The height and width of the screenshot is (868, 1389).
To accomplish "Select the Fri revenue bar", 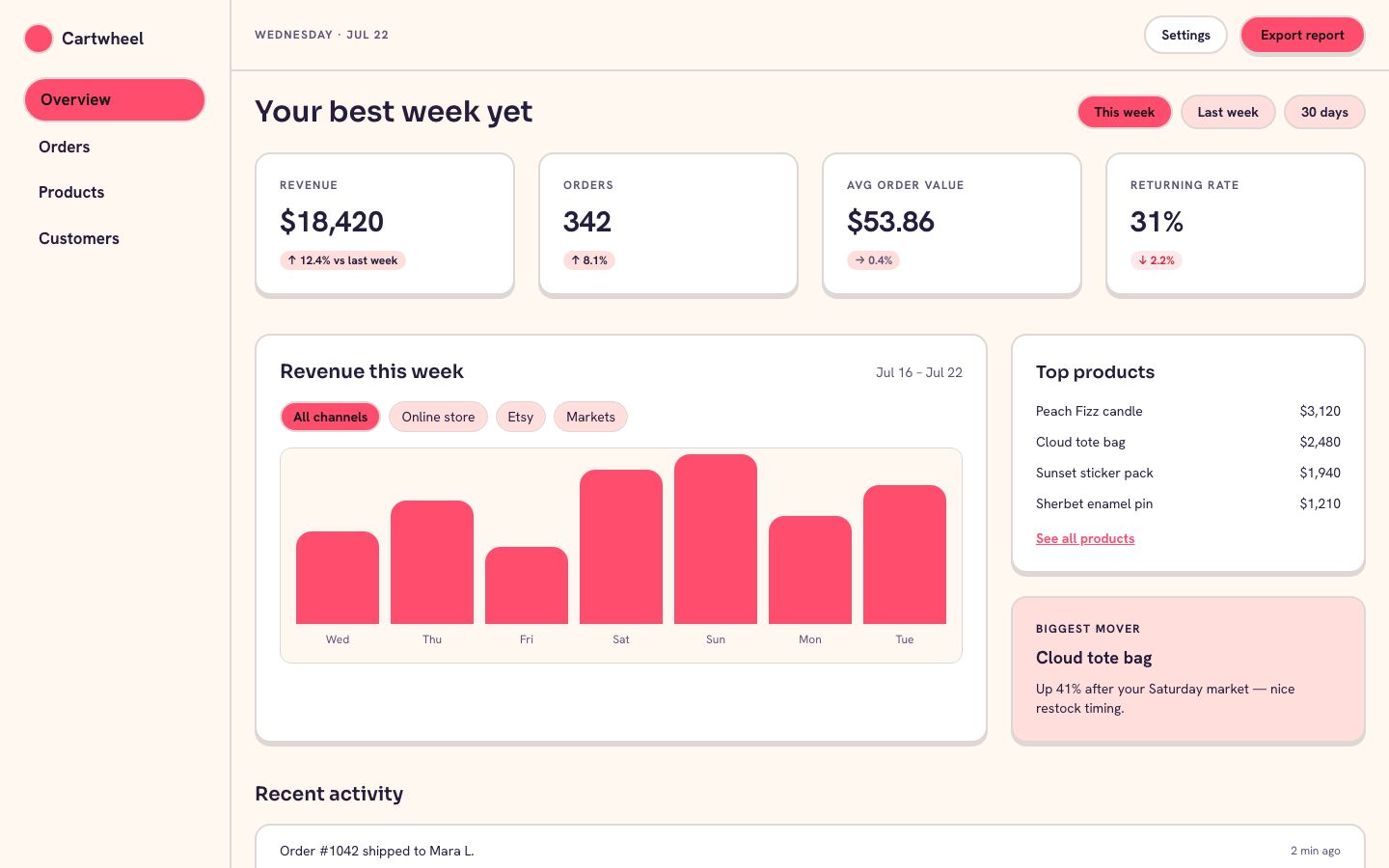I will (x=527, y=585).
